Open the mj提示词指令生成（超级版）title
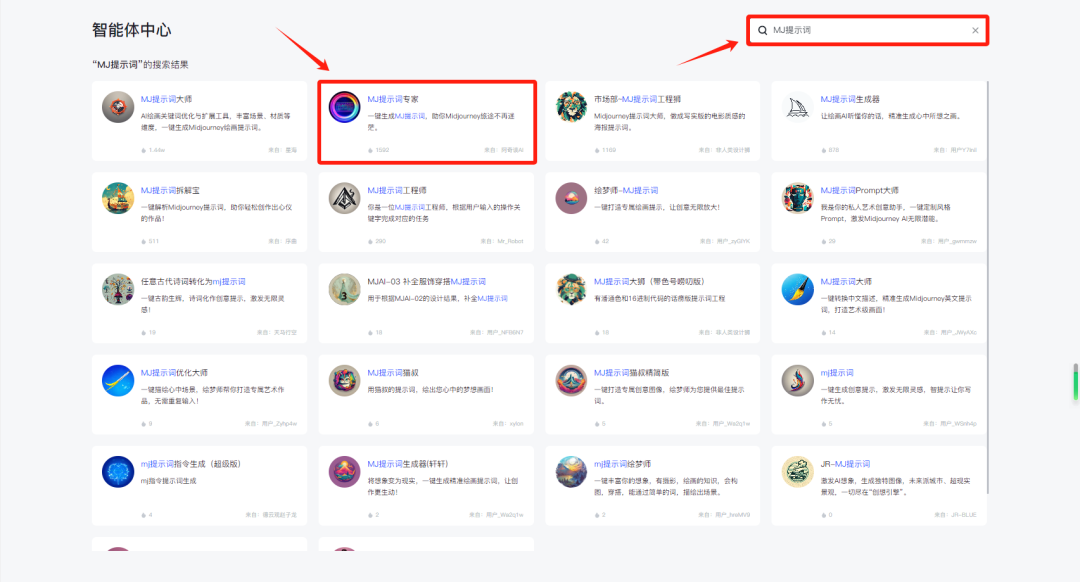1080x582 pixels. 191,464
